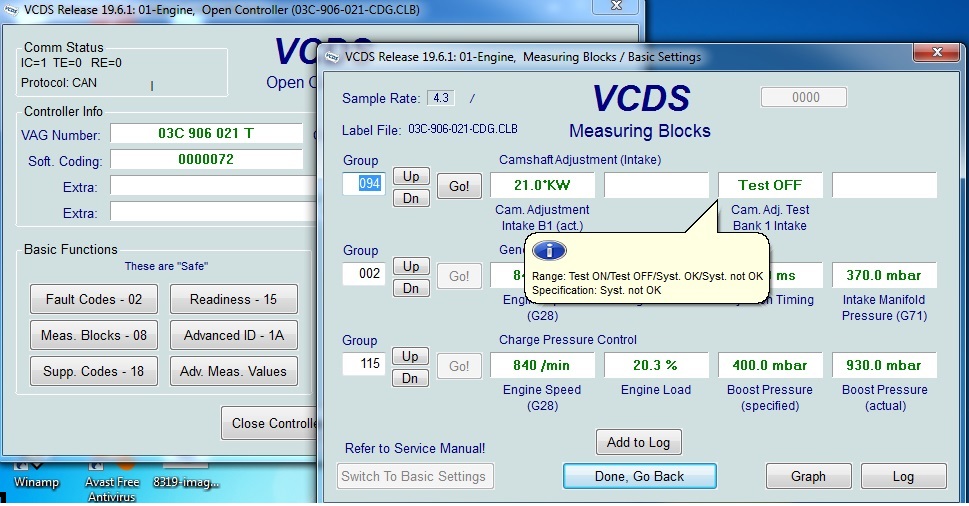Click the group 115 number field
This screenshot has height=506, width=969.
click(x=364, y=364)
